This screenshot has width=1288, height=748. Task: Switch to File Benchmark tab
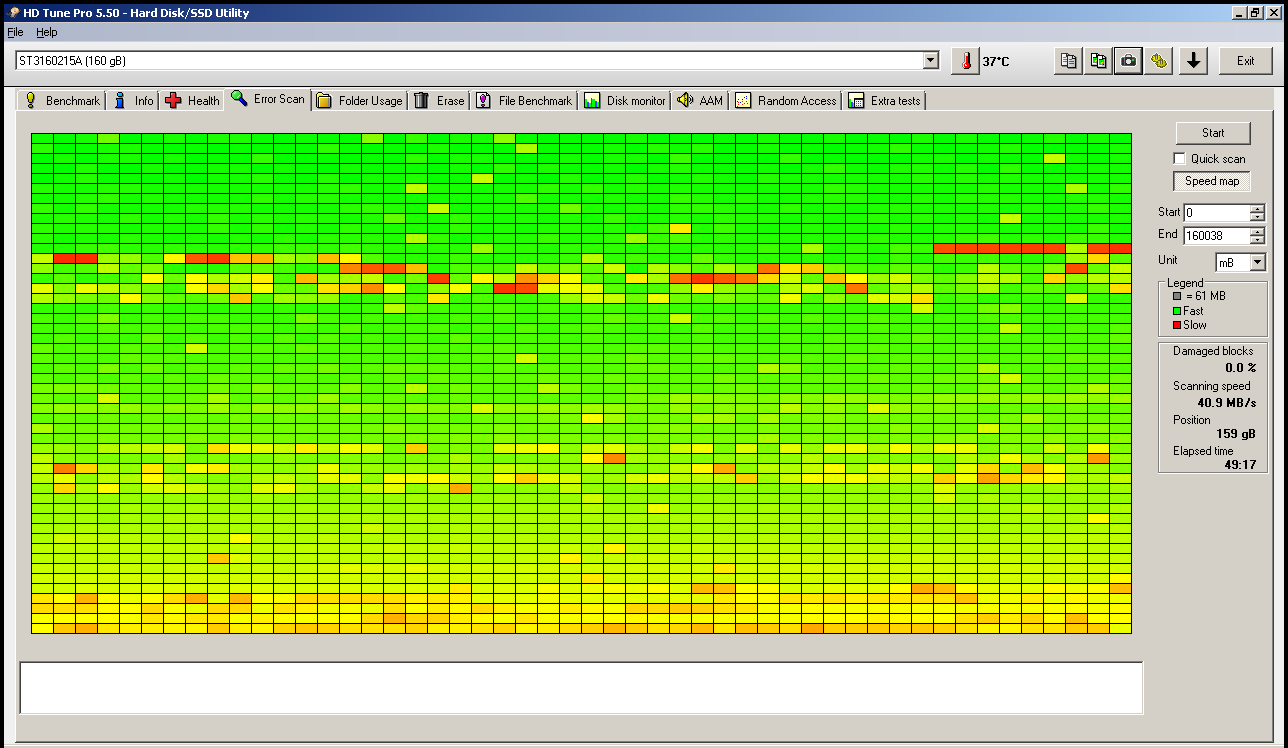(x=524, y=101)
